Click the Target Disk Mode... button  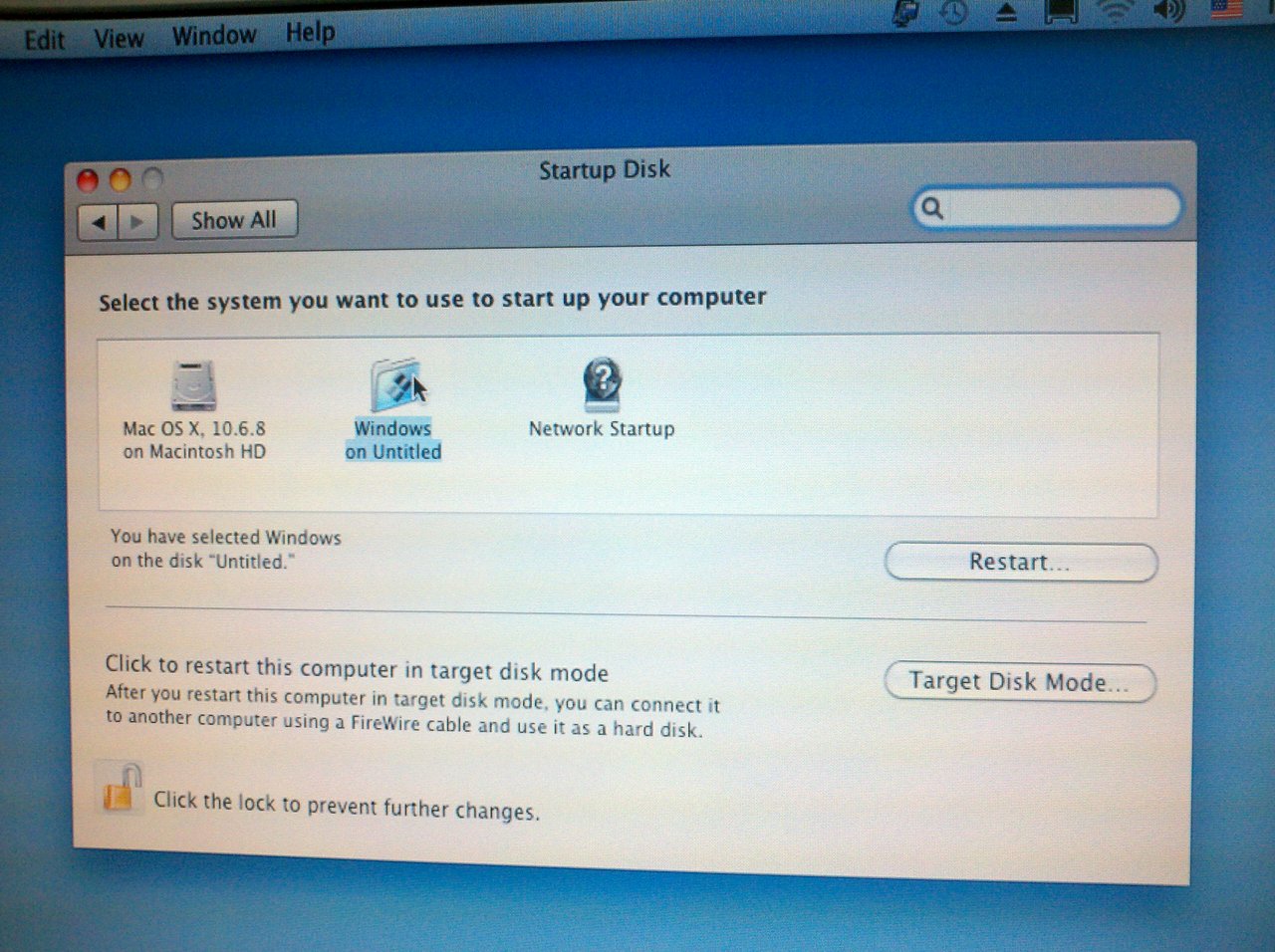tap(1019, 682)
